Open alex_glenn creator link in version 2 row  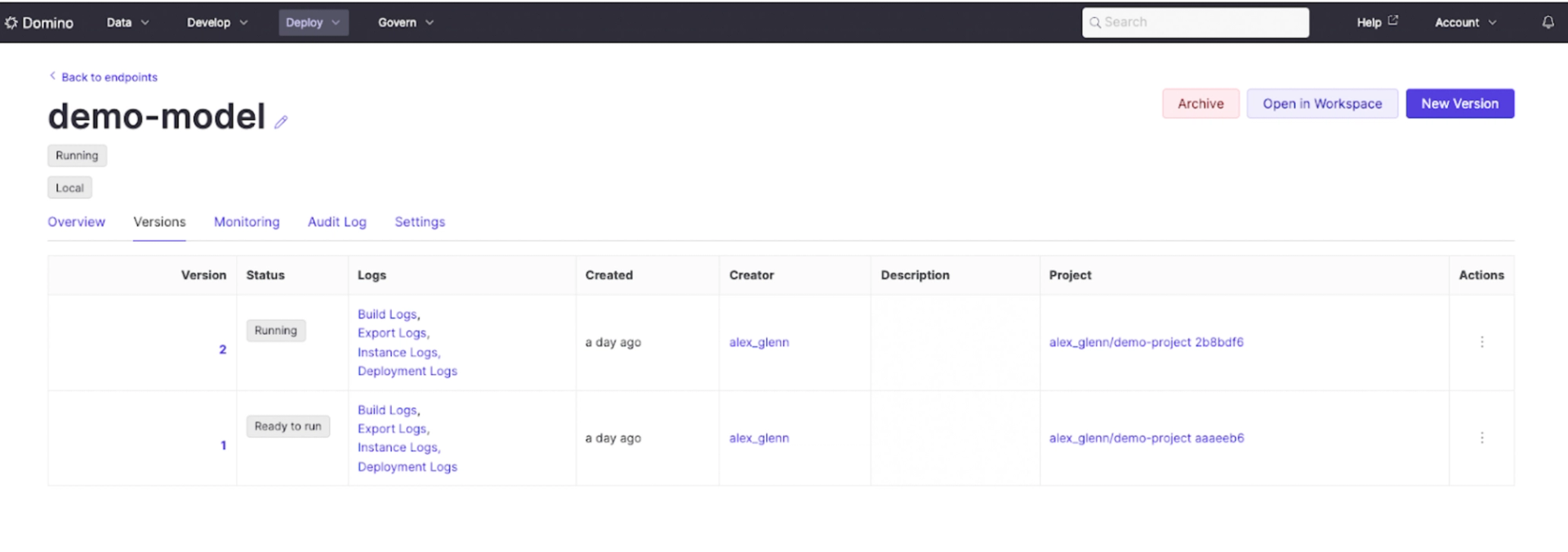759,342
